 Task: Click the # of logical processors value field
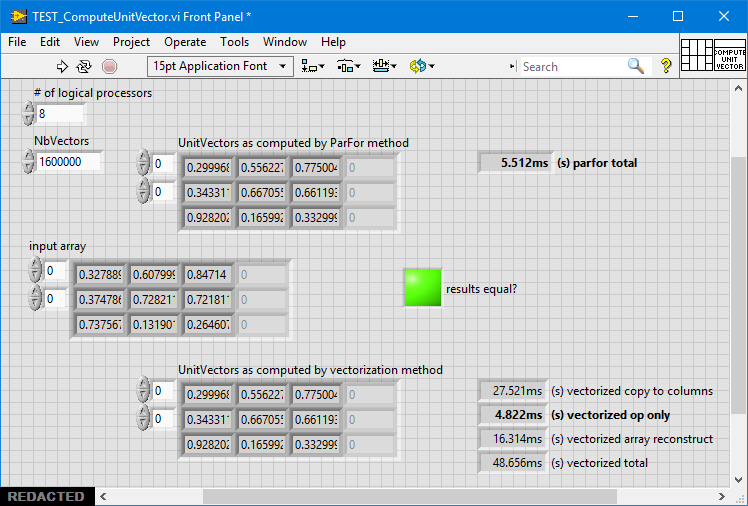(x=60, y=114)
